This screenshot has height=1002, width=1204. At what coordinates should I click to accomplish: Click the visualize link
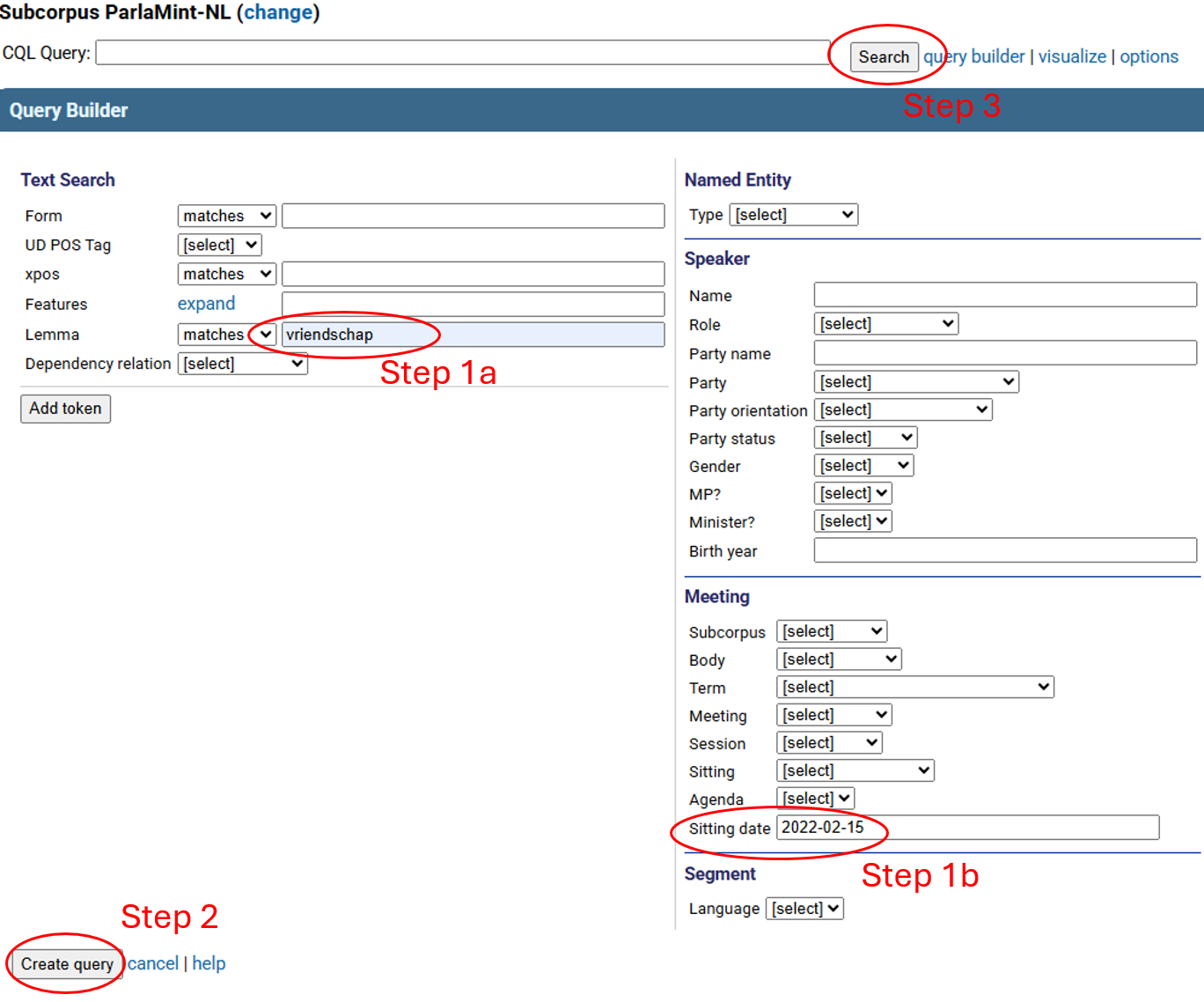coord(1071,56)
